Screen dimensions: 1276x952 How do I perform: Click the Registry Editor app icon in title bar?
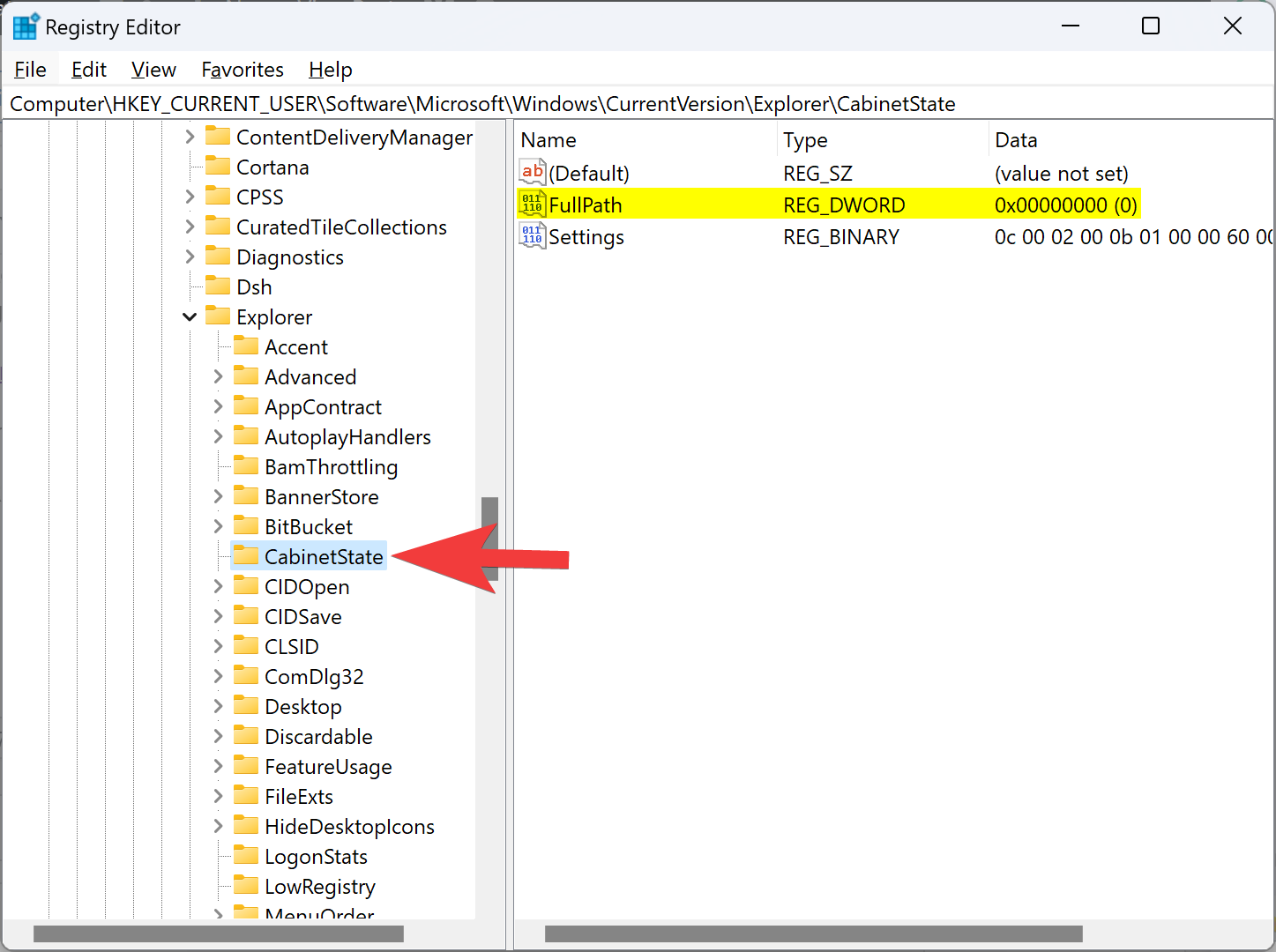25,26
